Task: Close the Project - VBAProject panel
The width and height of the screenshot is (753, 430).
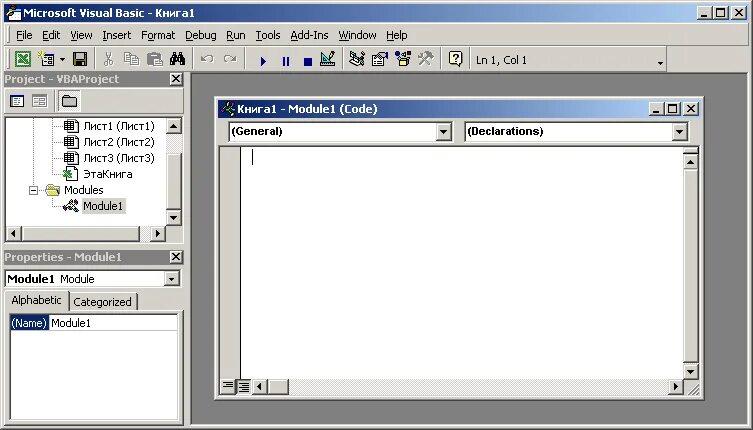Action: [176, 79]
